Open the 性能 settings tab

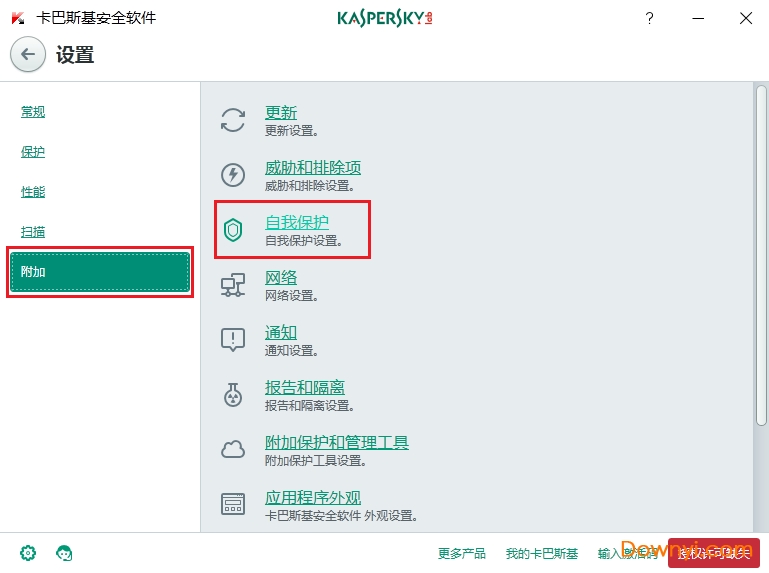point(33,192)
